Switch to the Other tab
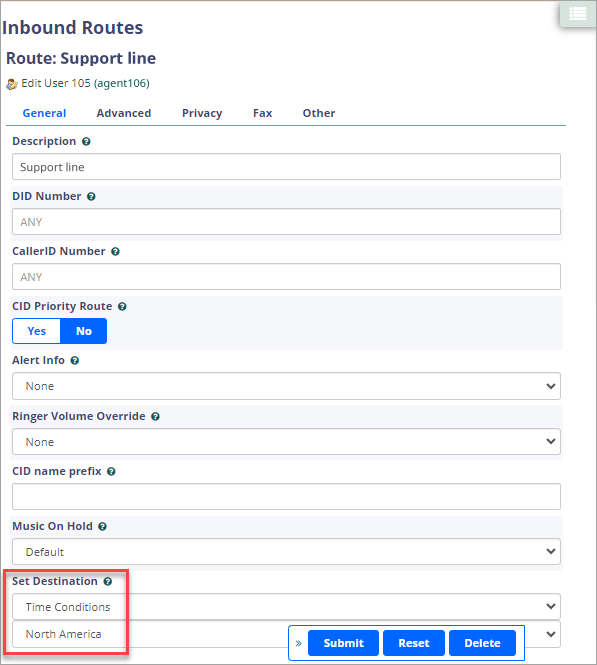The height and width of the screenshot is (665, 597). coord(319,113)
